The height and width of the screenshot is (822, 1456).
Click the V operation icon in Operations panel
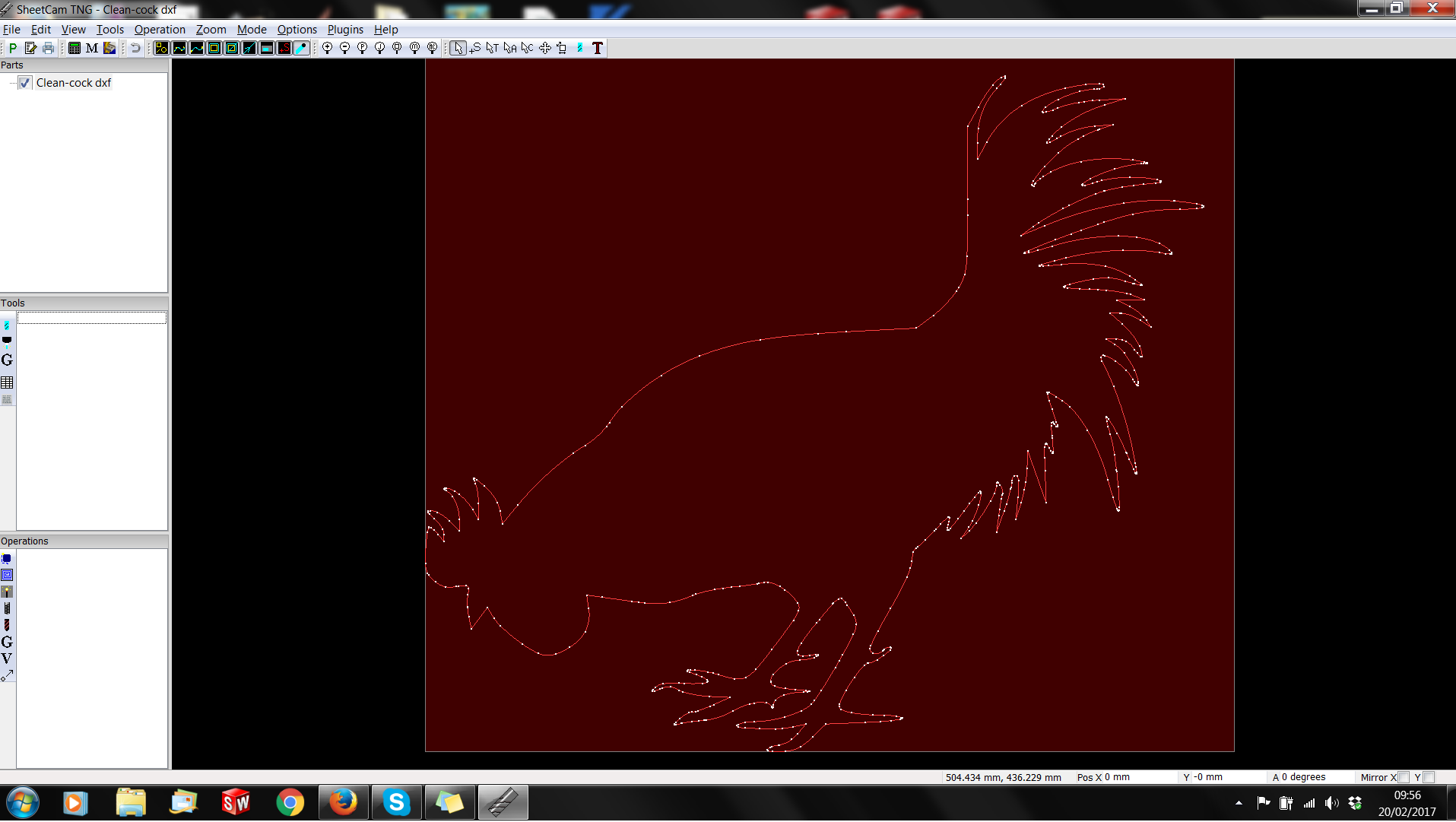[7, 659]
